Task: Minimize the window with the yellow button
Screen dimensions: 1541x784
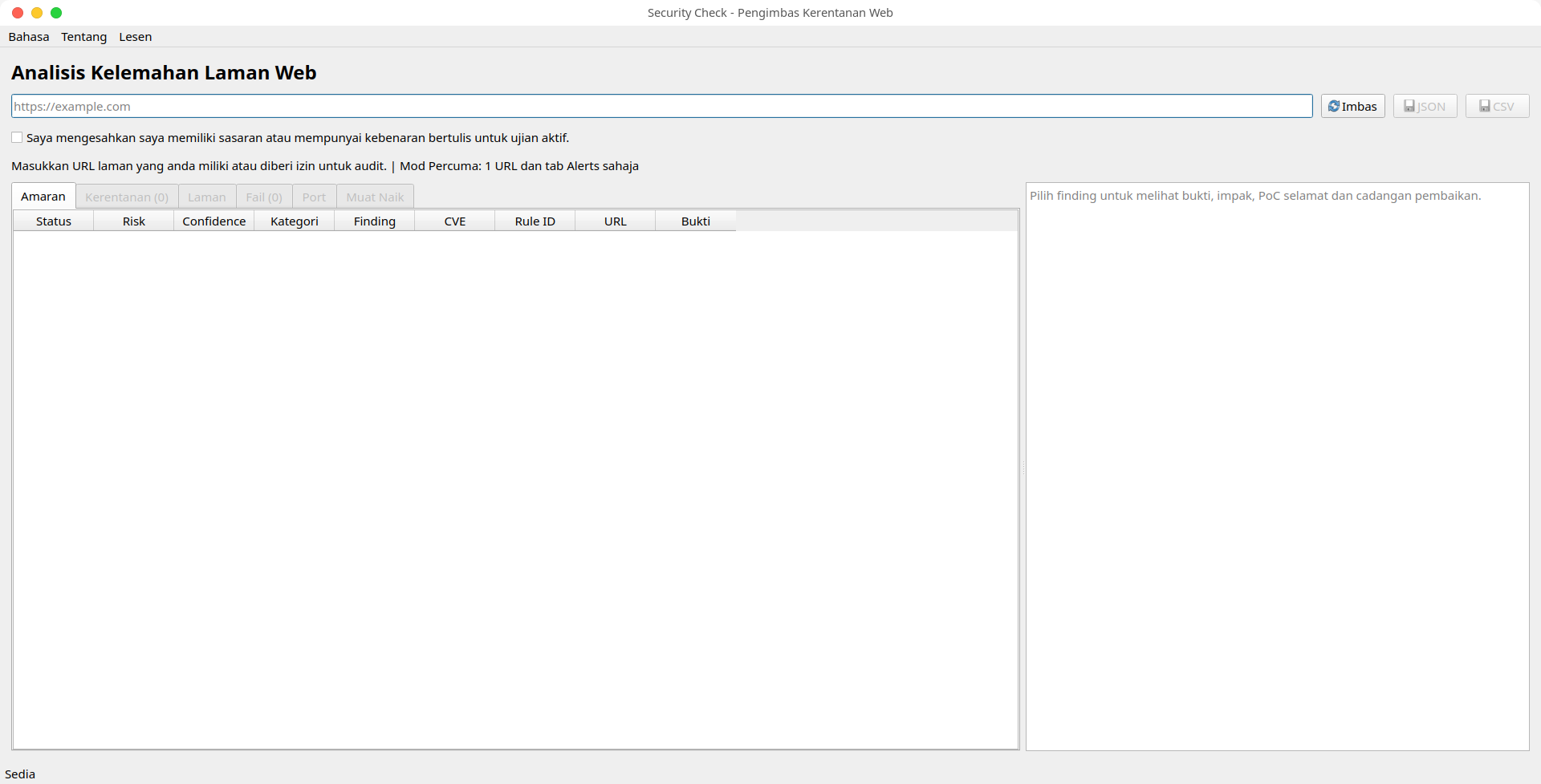Action: coord(37,13)
